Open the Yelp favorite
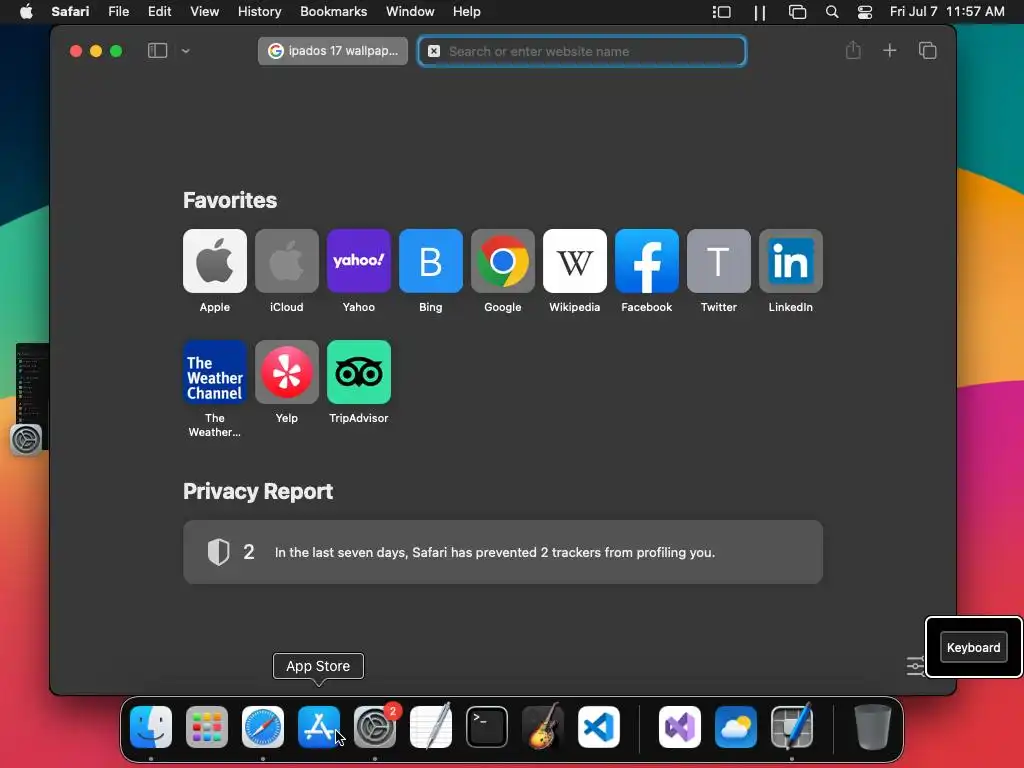The width and height of the screenshot is (1024, 768). 287,372
